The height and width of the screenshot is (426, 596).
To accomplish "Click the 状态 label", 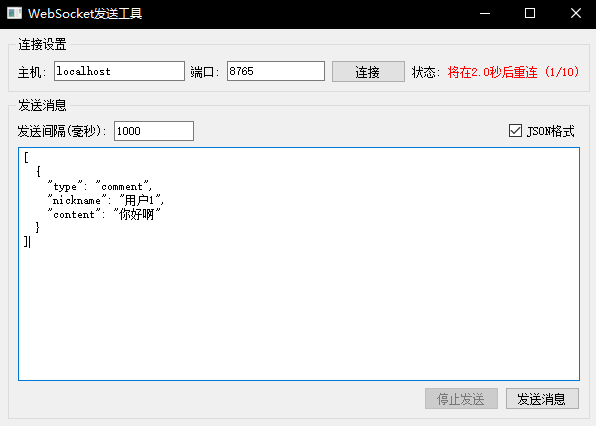I will 426,72.
